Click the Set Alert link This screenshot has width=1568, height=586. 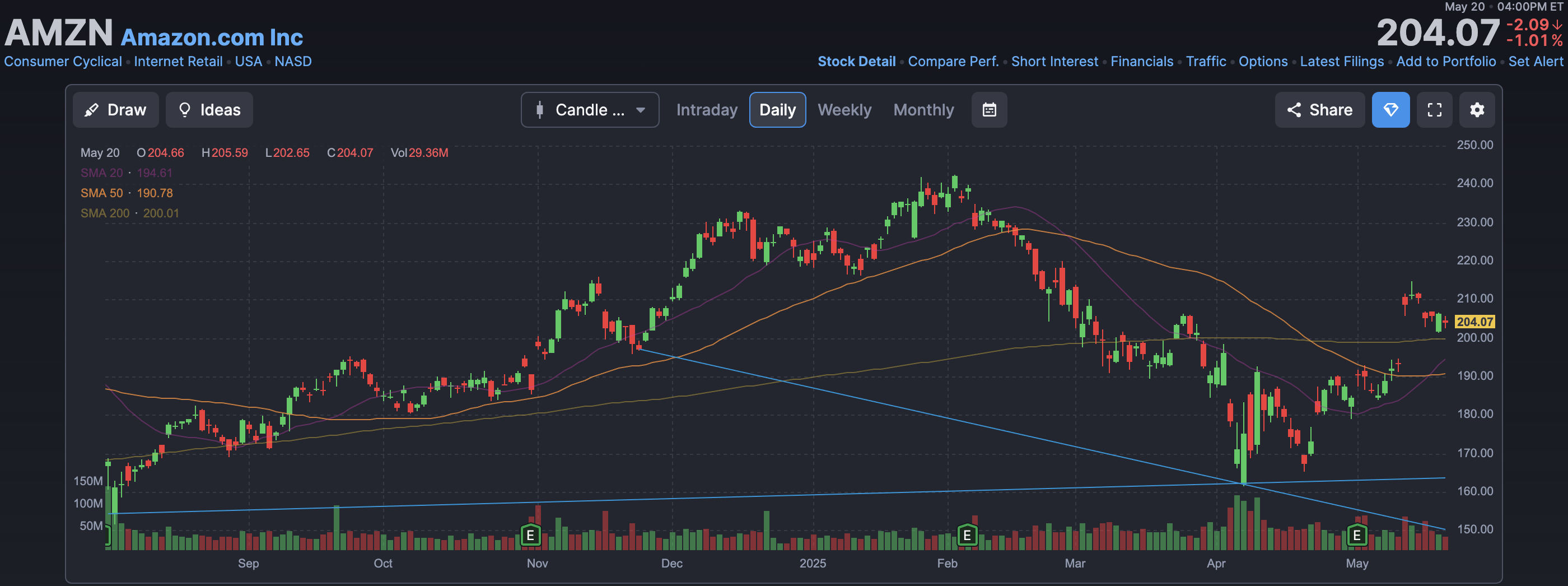tap(1536, 62)
